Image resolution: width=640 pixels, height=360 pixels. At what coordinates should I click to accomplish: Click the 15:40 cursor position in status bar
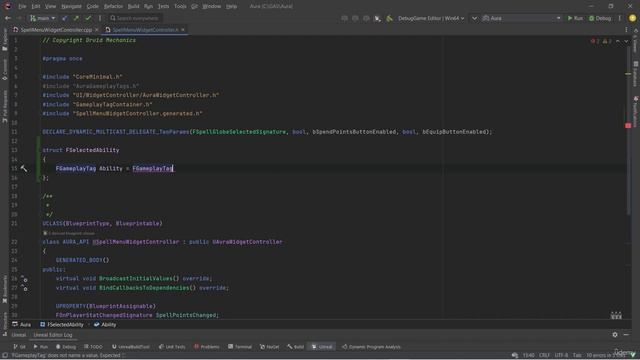click(x=529, y=355)
